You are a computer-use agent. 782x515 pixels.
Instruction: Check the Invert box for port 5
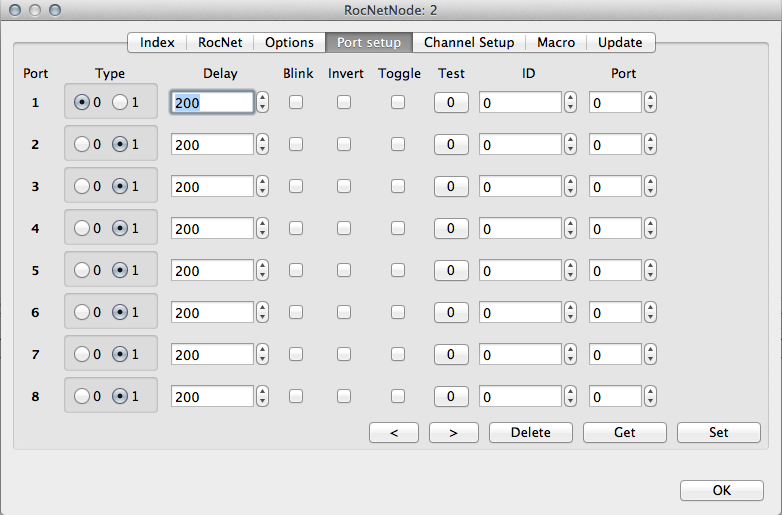point(344,270)
